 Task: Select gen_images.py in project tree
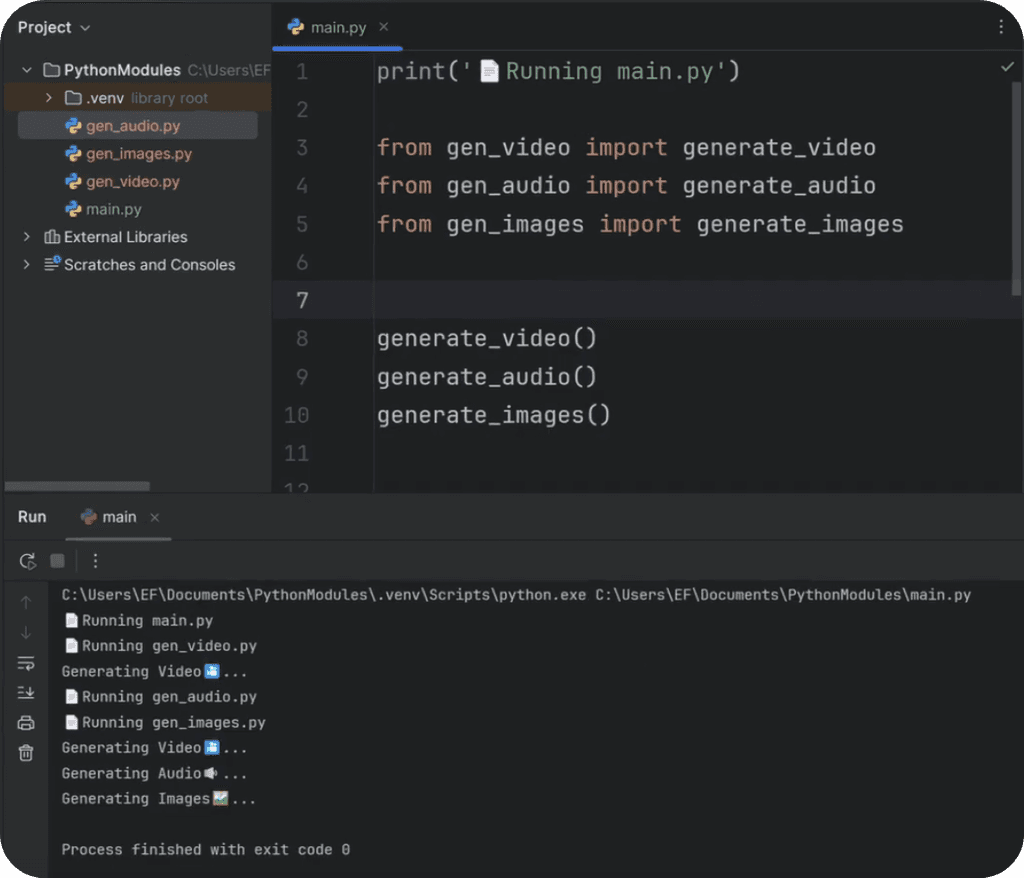tap(138, 154)
